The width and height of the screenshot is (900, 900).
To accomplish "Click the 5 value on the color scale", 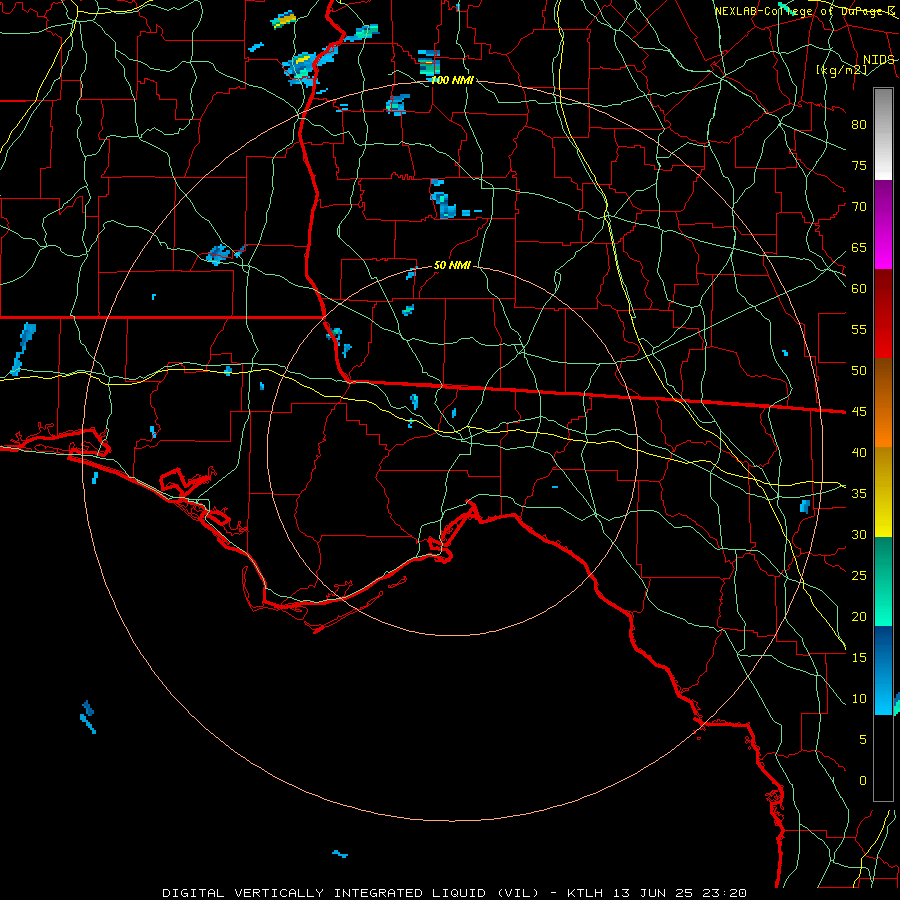I will pos(863,739).
